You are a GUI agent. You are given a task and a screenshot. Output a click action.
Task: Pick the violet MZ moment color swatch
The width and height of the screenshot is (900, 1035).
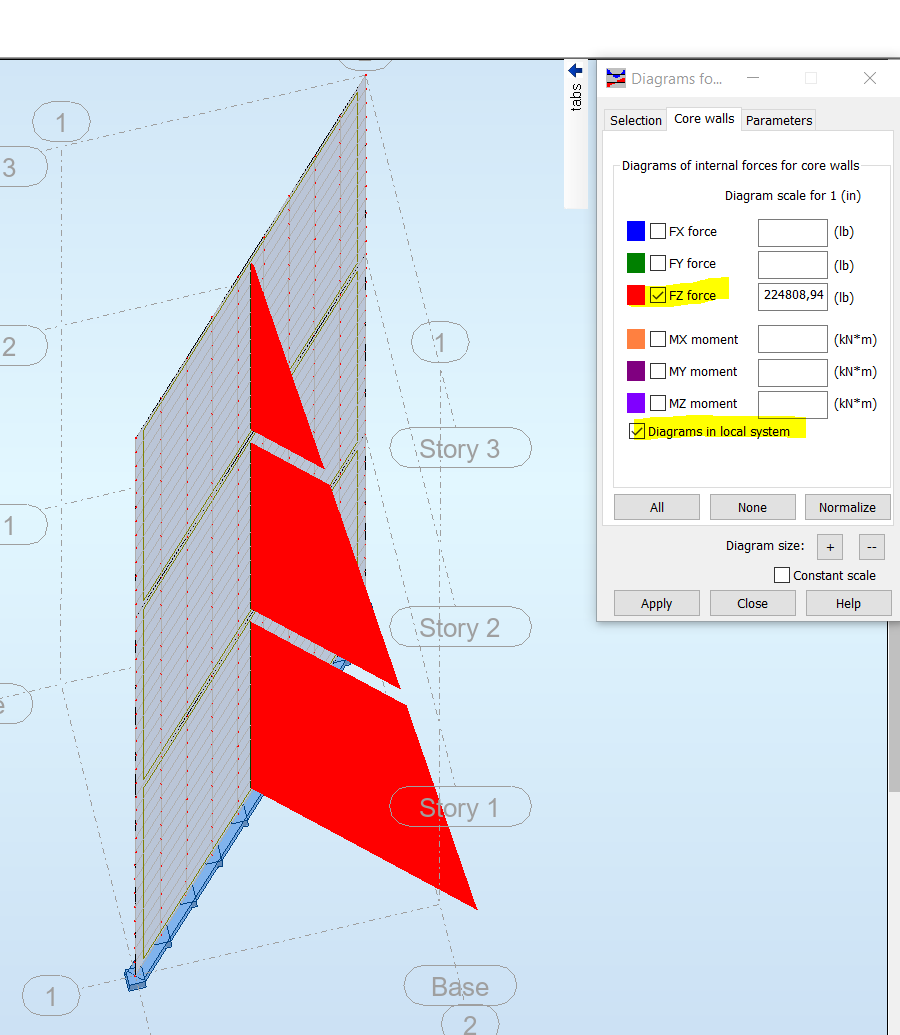635,403
